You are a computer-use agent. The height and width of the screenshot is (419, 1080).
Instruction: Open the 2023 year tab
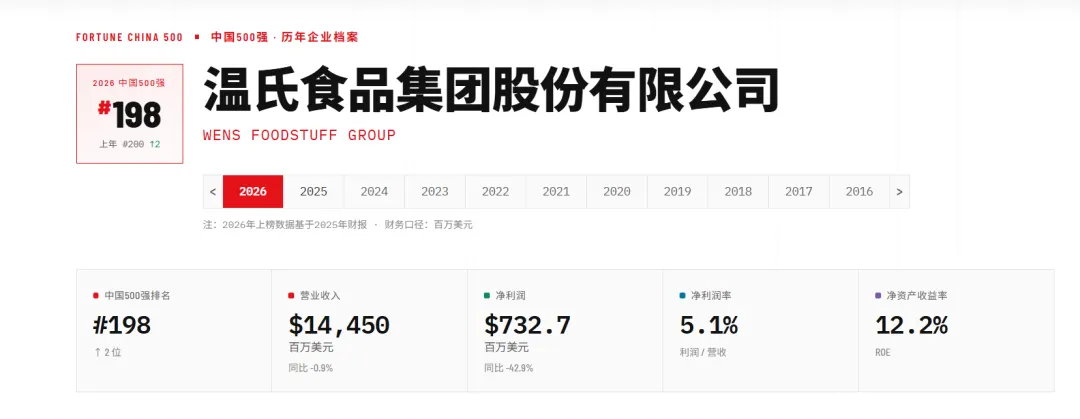(435, 192)
